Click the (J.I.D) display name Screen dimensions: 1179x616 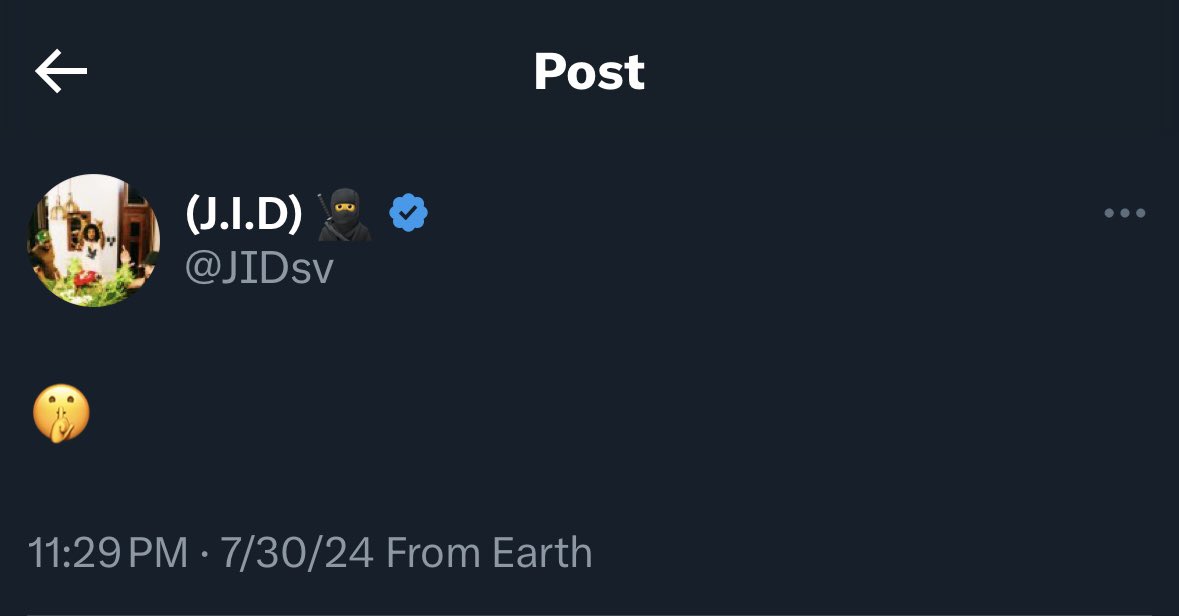[244, 214]
